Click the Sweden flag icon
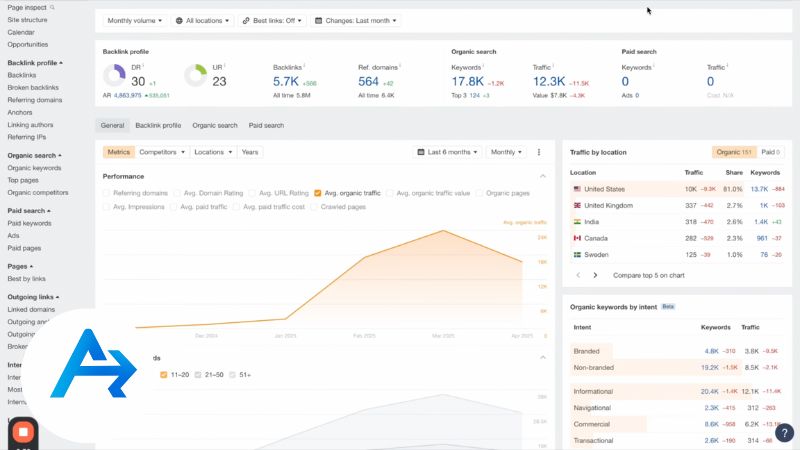 tap(577, 255)
